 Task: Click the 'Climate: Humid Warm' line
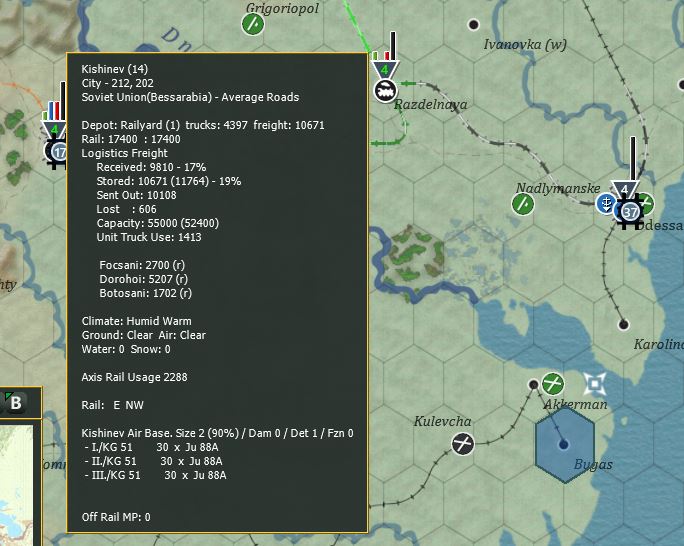pos(137,321)
